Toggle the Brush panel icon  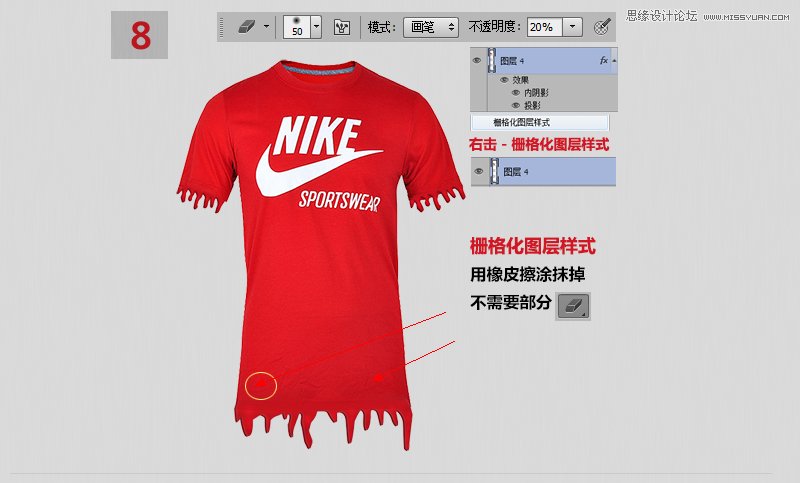341,27
